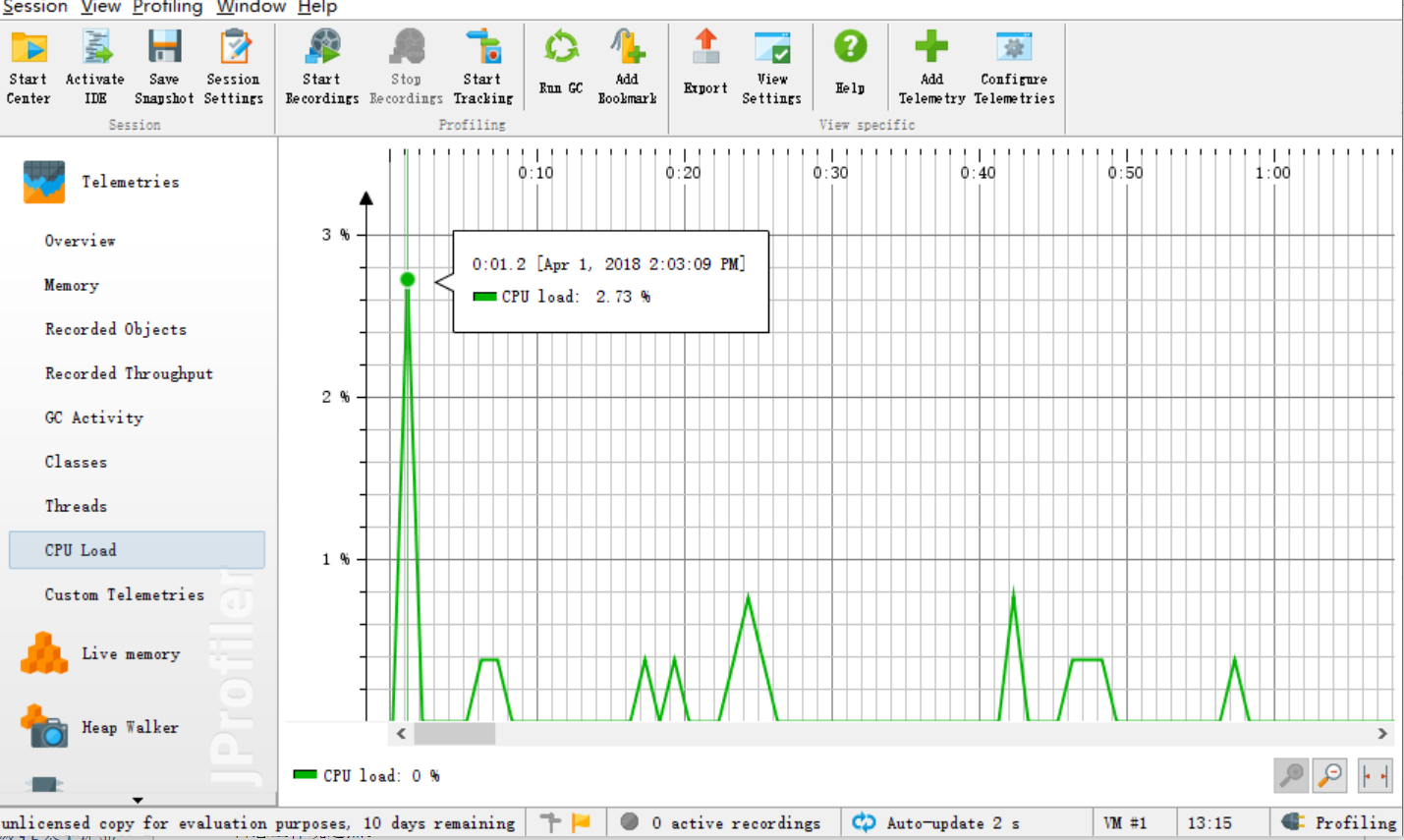Select the Memory telemetry view
The image size is (1404, 840).
(x=72, y=285)
